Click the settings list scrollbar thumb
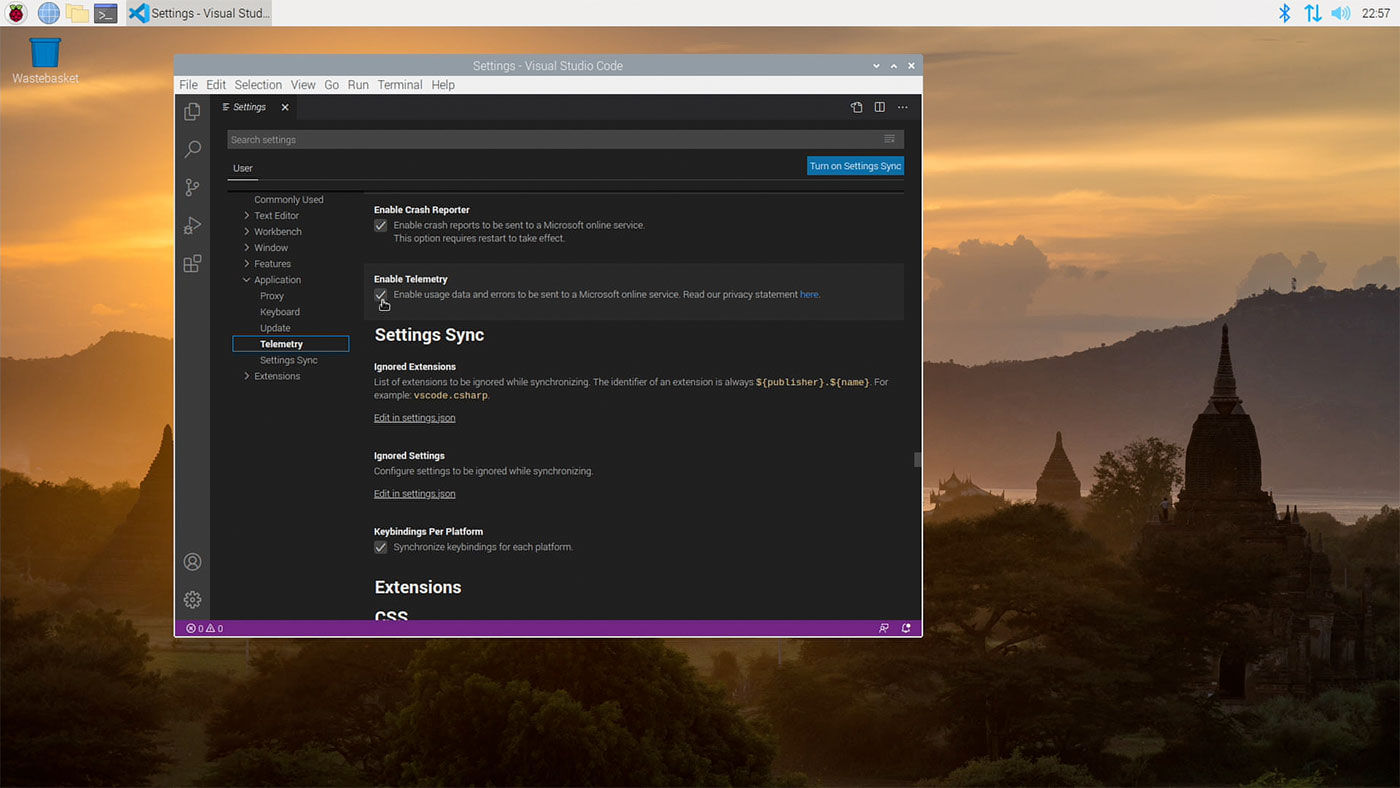 pyautogui.click(x=917, y=460)
